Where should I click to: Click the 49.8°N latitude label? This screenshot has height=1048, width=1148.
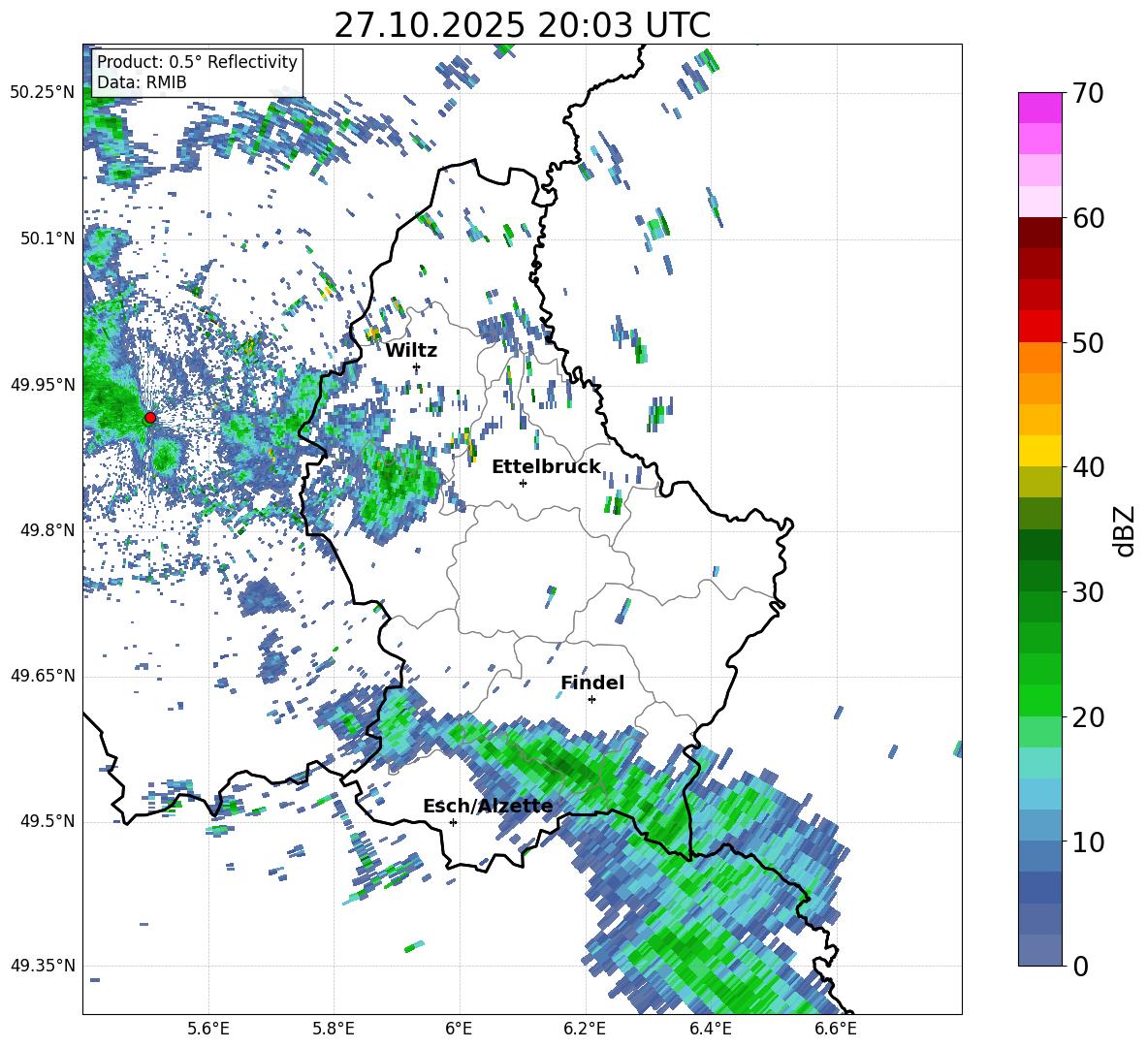tap(48, 530)
